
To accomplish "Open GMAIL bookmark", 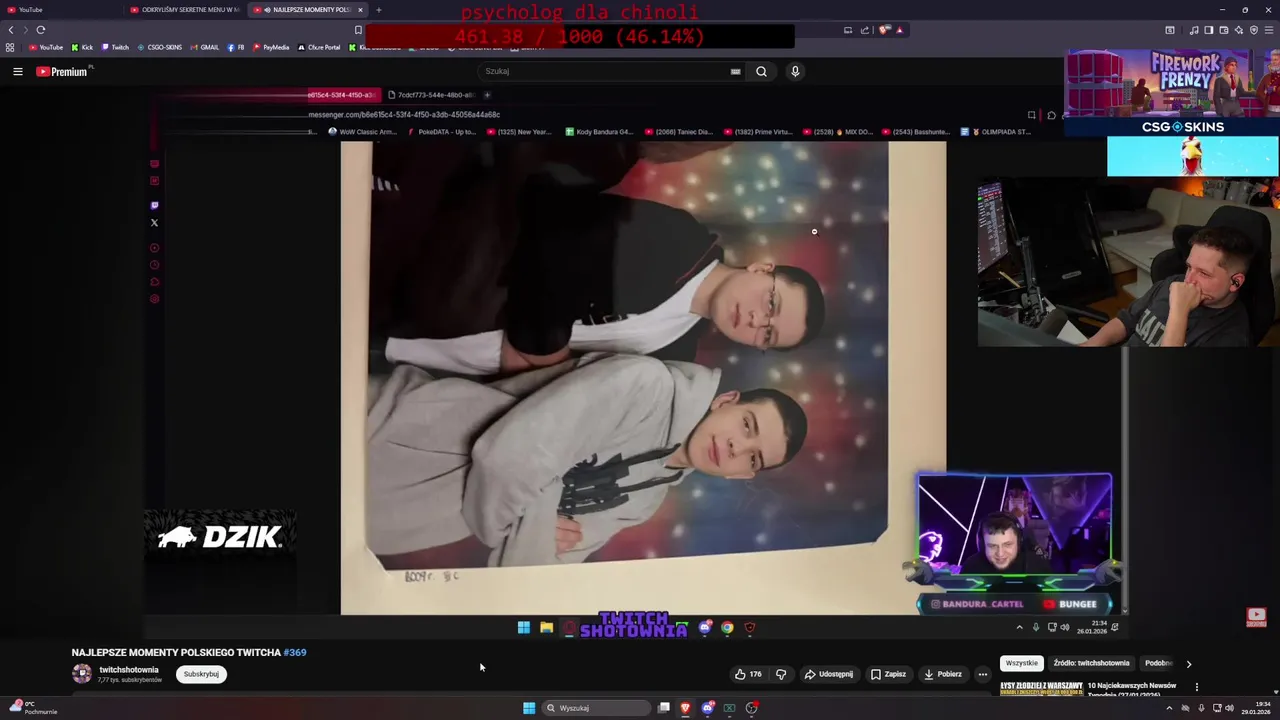I will point(205,47).
